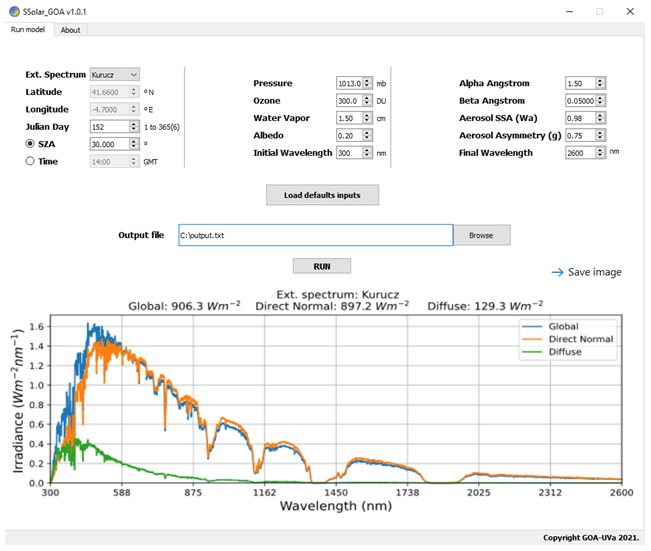Viewport: 651px width, 551px height.
Task: Click the Water Vapor stepper arrows
Action: click(x=367, y=119)
